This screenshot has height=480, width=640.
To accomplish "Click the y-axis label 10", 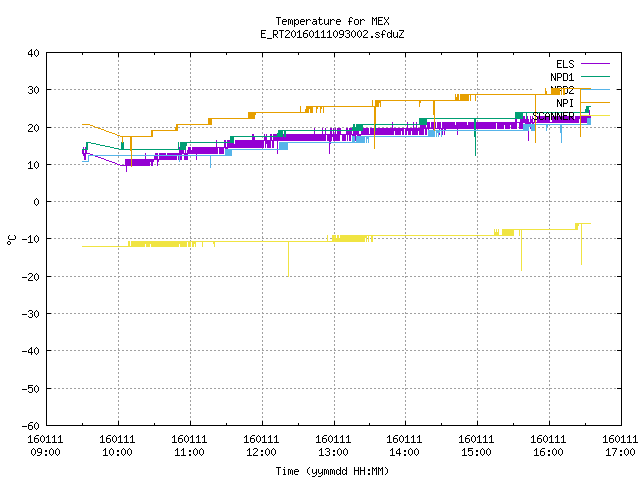I will (33, 165).
